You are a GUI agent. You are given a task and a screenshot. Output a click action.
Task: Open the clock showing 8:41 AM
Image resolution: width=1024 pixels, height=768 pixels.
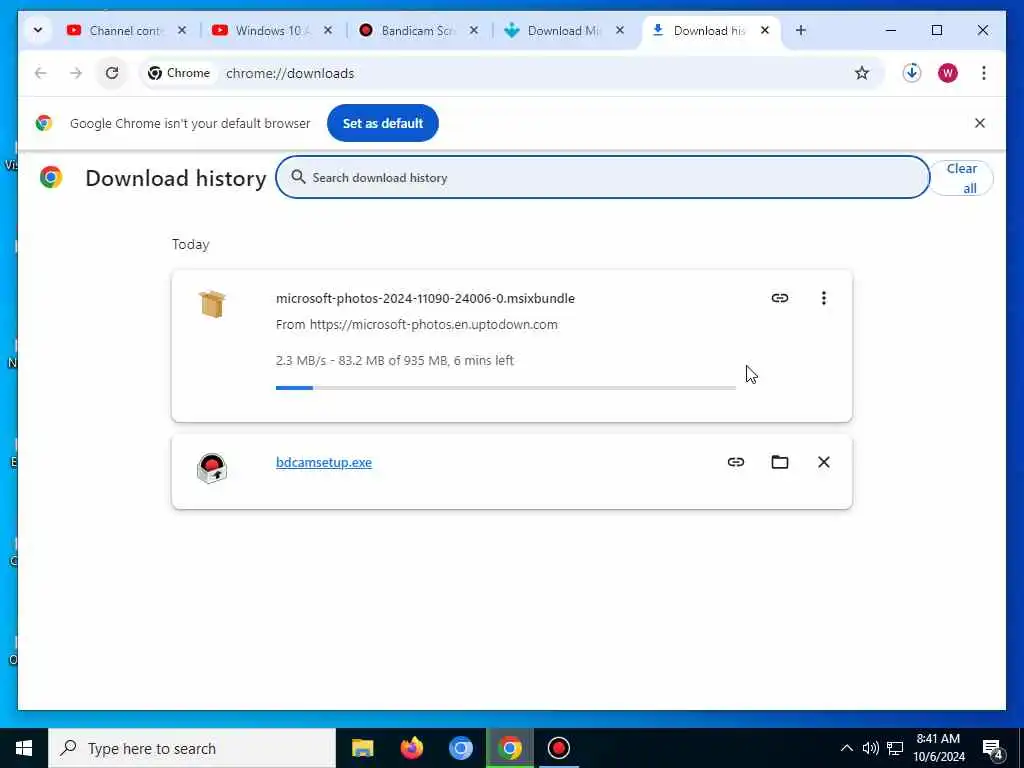coord(938,748)
